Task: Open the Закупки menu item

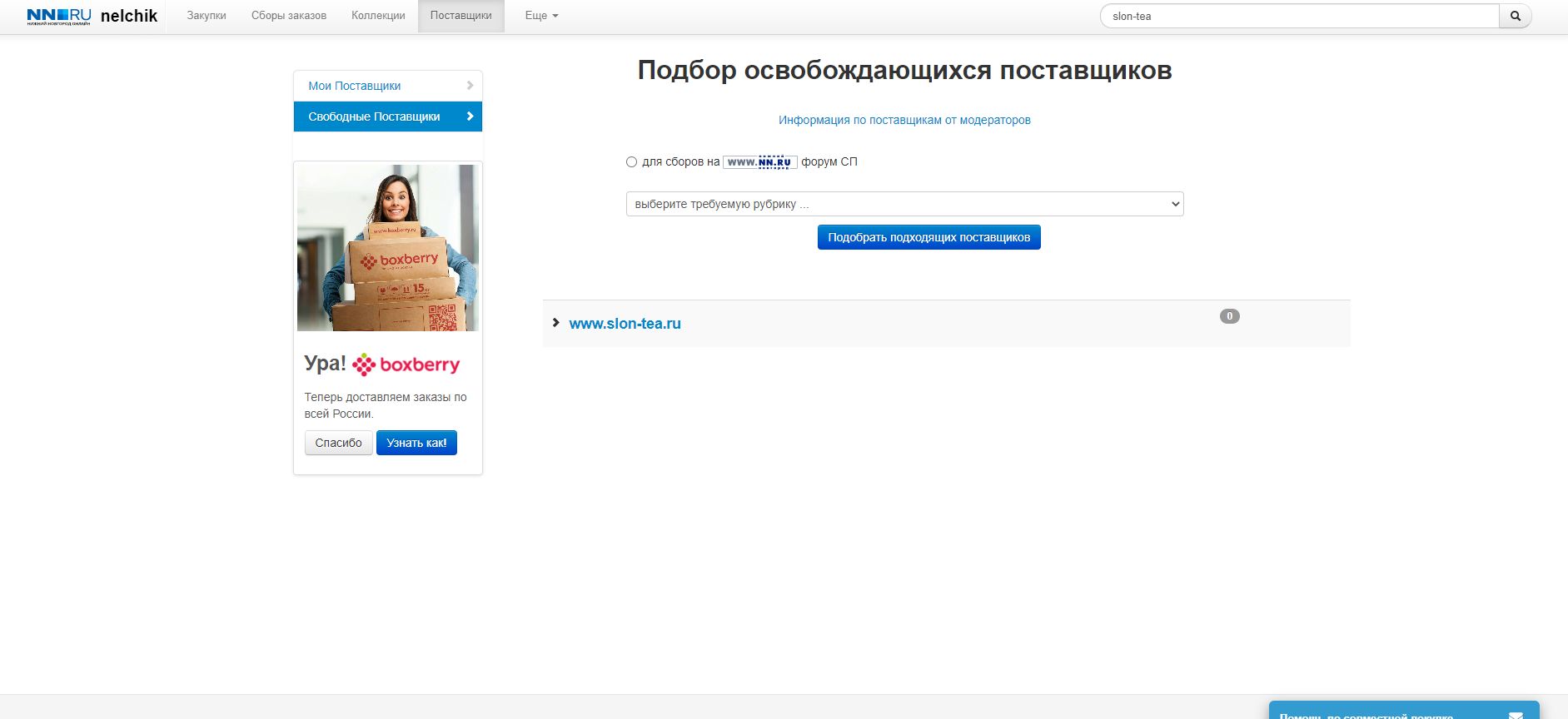Action: coord(207,16)
